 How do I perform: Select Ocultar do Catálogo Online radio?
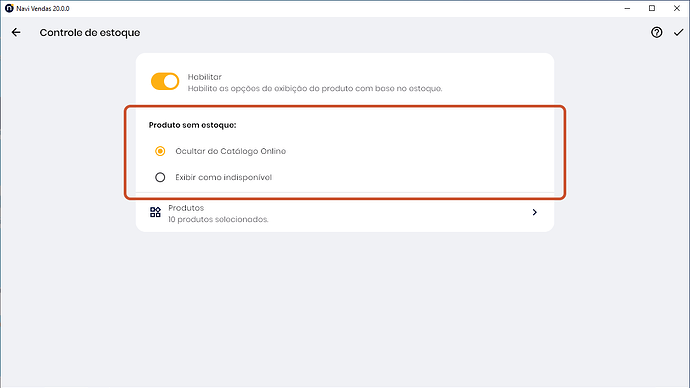coord(160,151)
